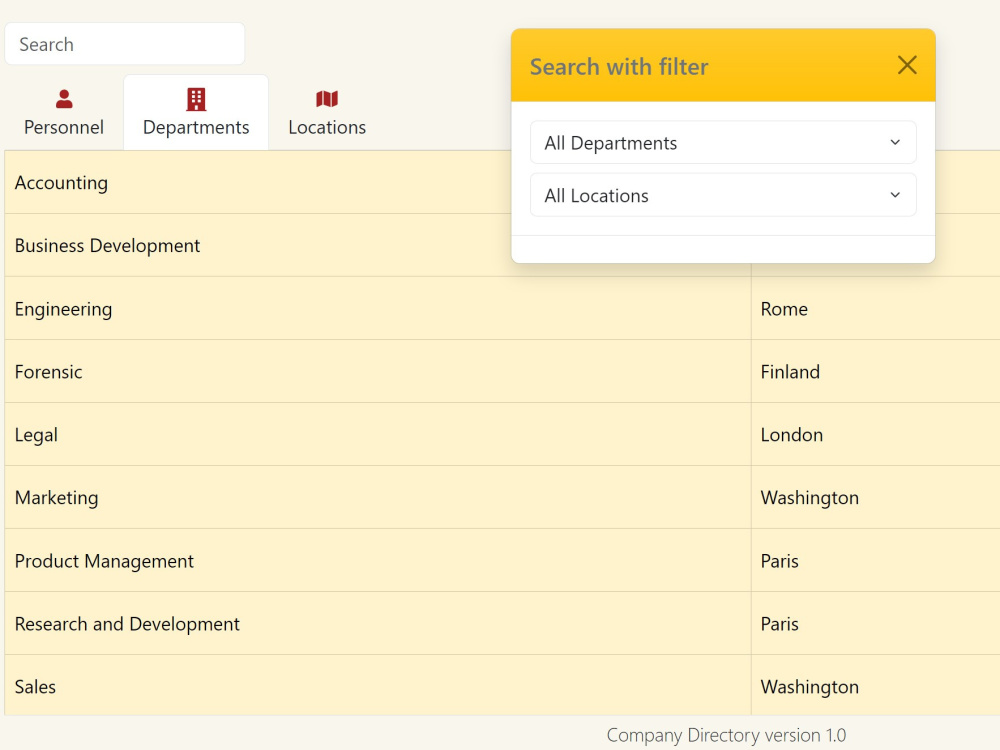Close the Search with filter dialog
The image size is (1000, 750).
pos(907,65)
